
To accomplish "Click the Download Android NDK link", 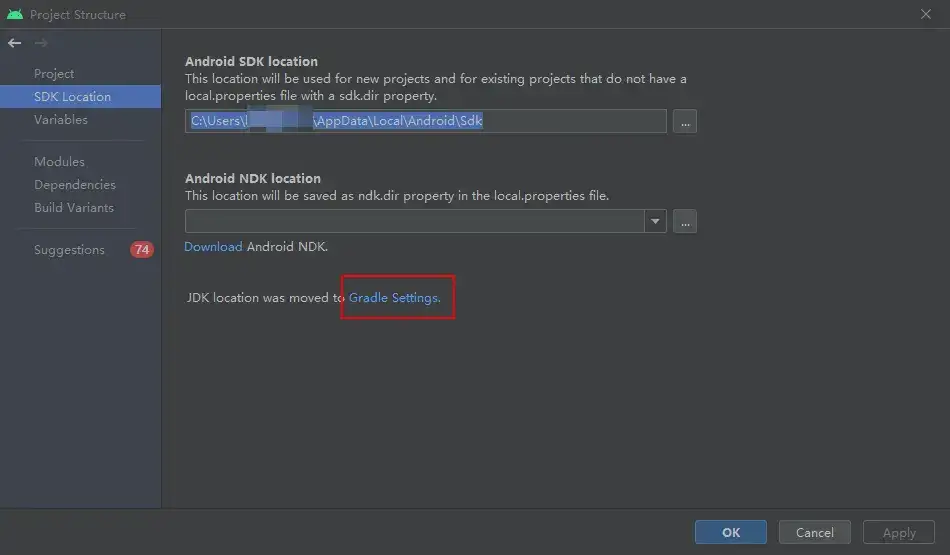I will (213, 247).
